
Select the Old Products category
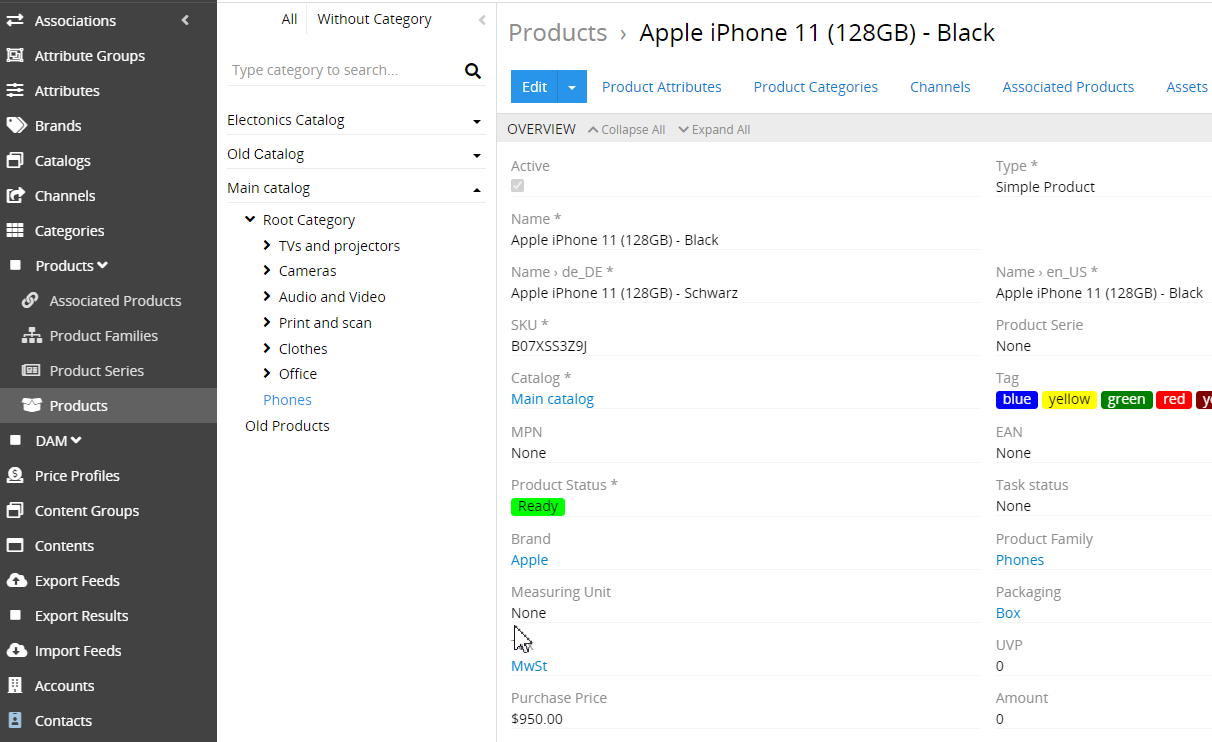pos(287,426)
